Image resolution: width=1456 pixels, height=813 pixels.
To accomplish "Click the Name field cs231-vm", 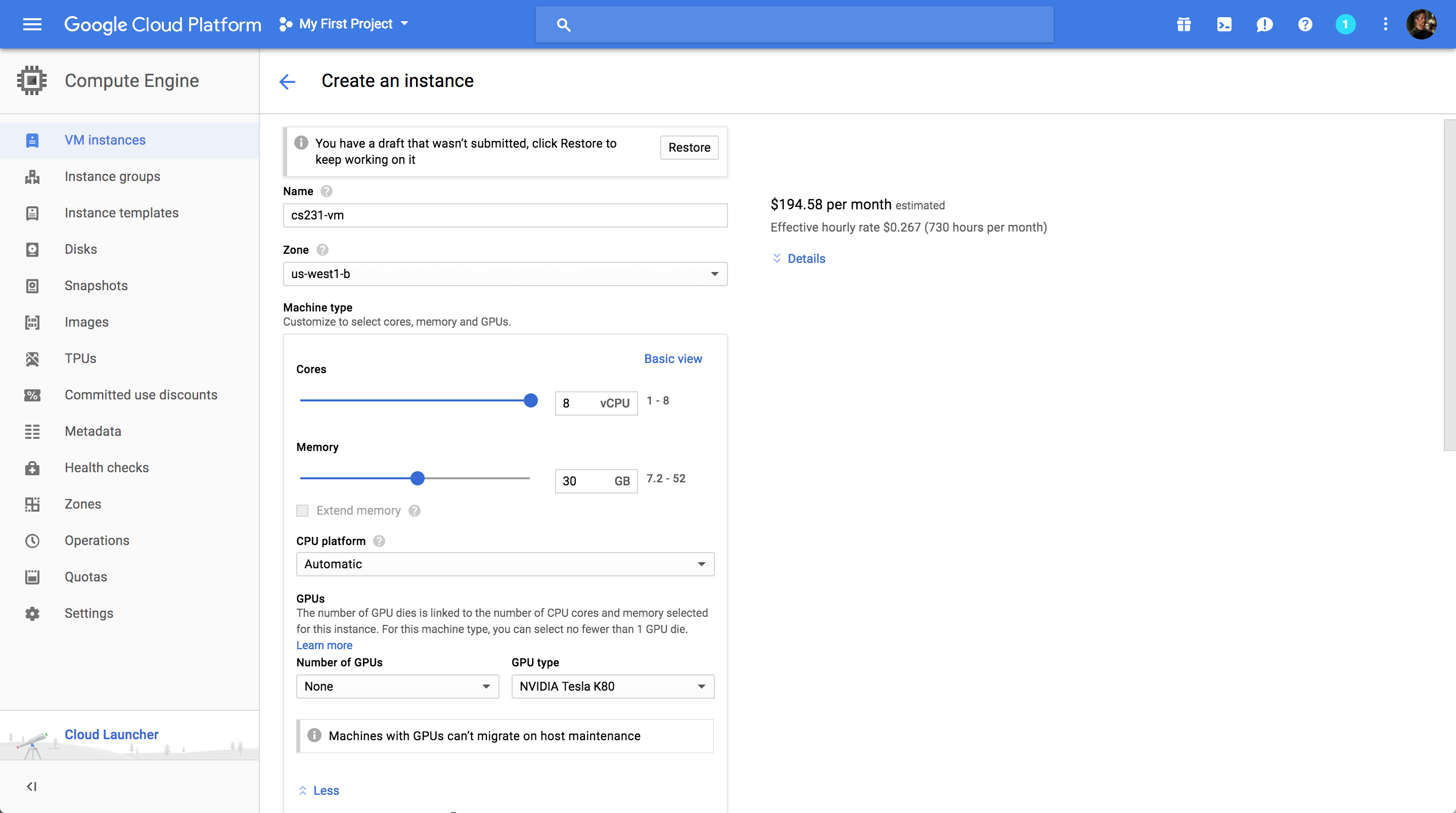I will [x=505, y=215].
